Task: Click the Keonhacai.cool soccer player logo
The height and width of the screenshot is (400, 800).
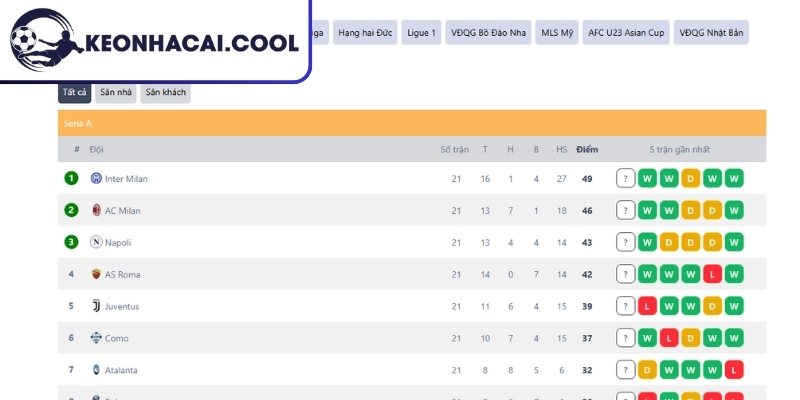Action: coord(45,40)
